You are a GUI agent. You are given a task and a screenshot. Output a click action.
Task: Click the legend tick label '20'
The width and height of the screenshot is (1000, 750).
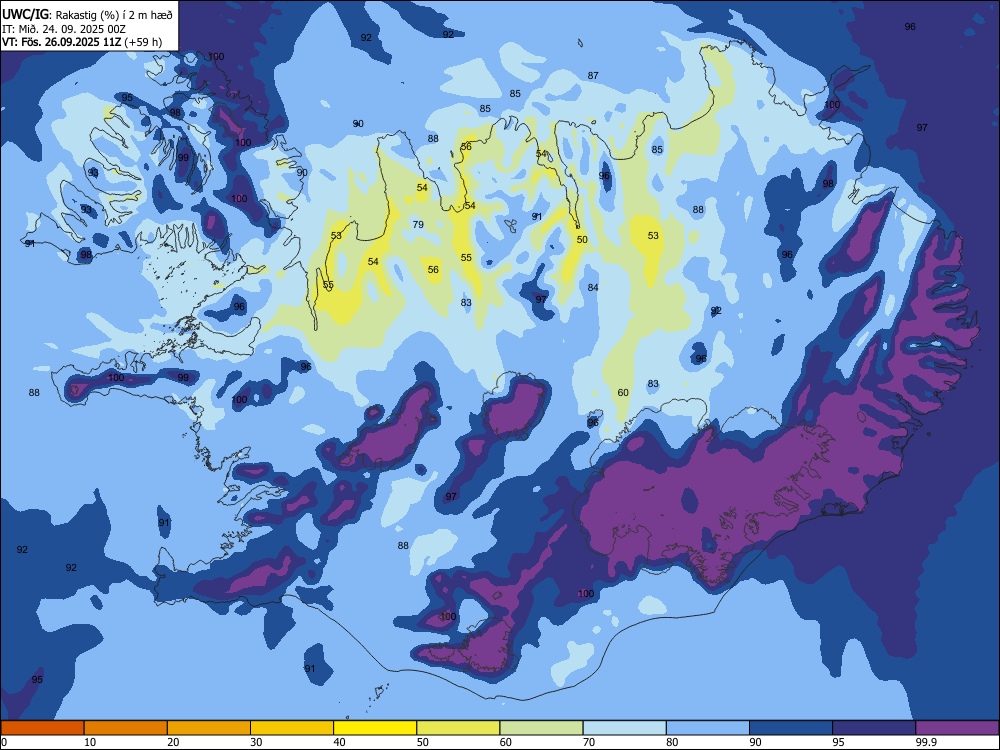173,742
